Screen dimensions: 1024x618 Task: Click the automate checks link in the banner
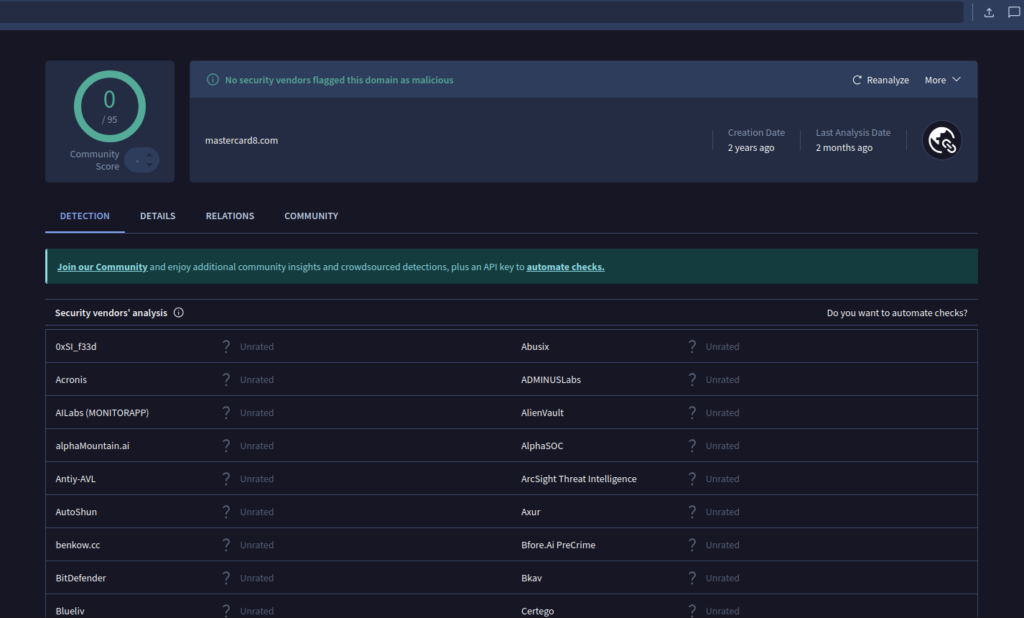(565, 266)
